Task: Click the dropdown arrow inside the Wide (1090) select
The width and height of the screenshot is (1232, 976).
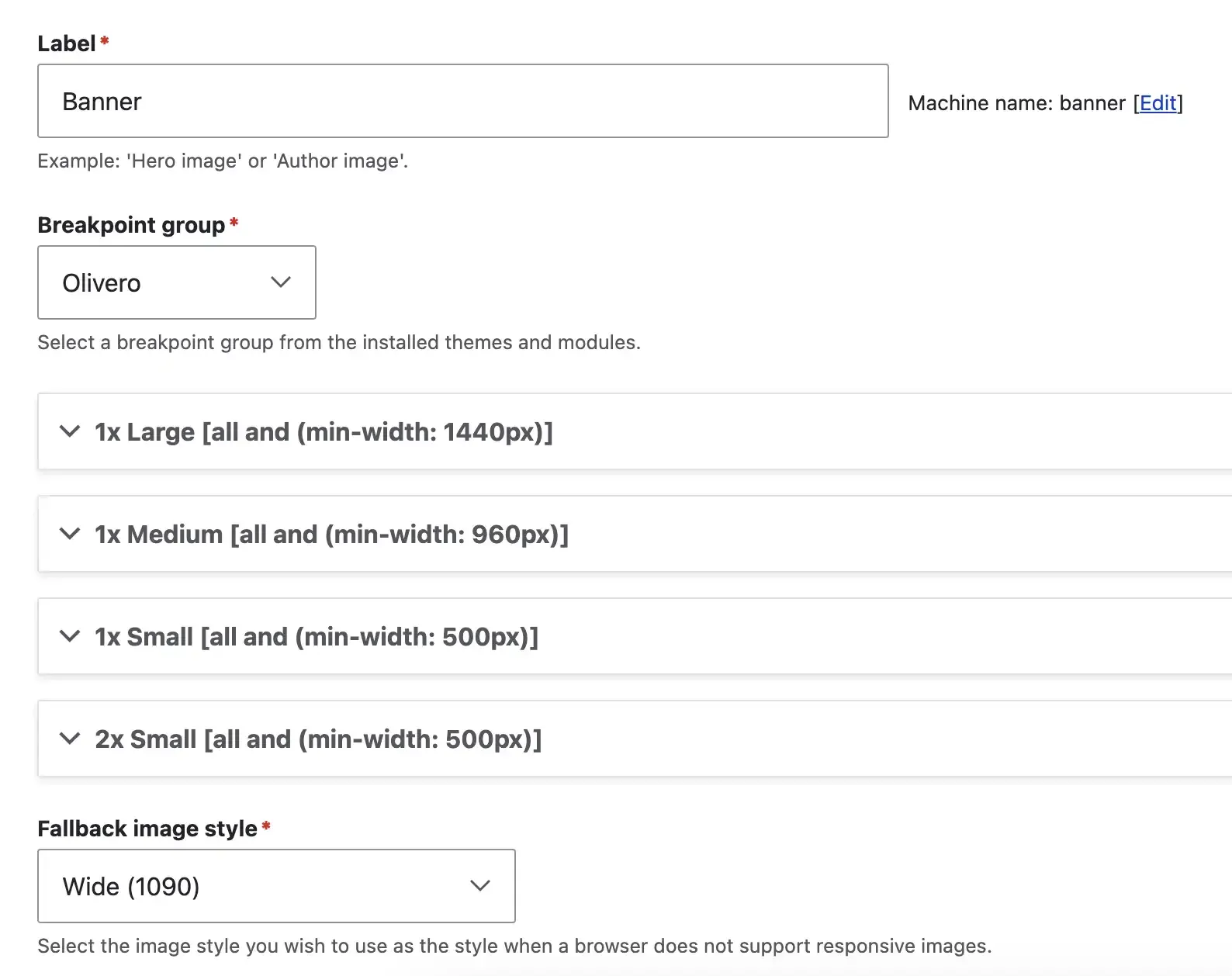Action: [480, 886]
